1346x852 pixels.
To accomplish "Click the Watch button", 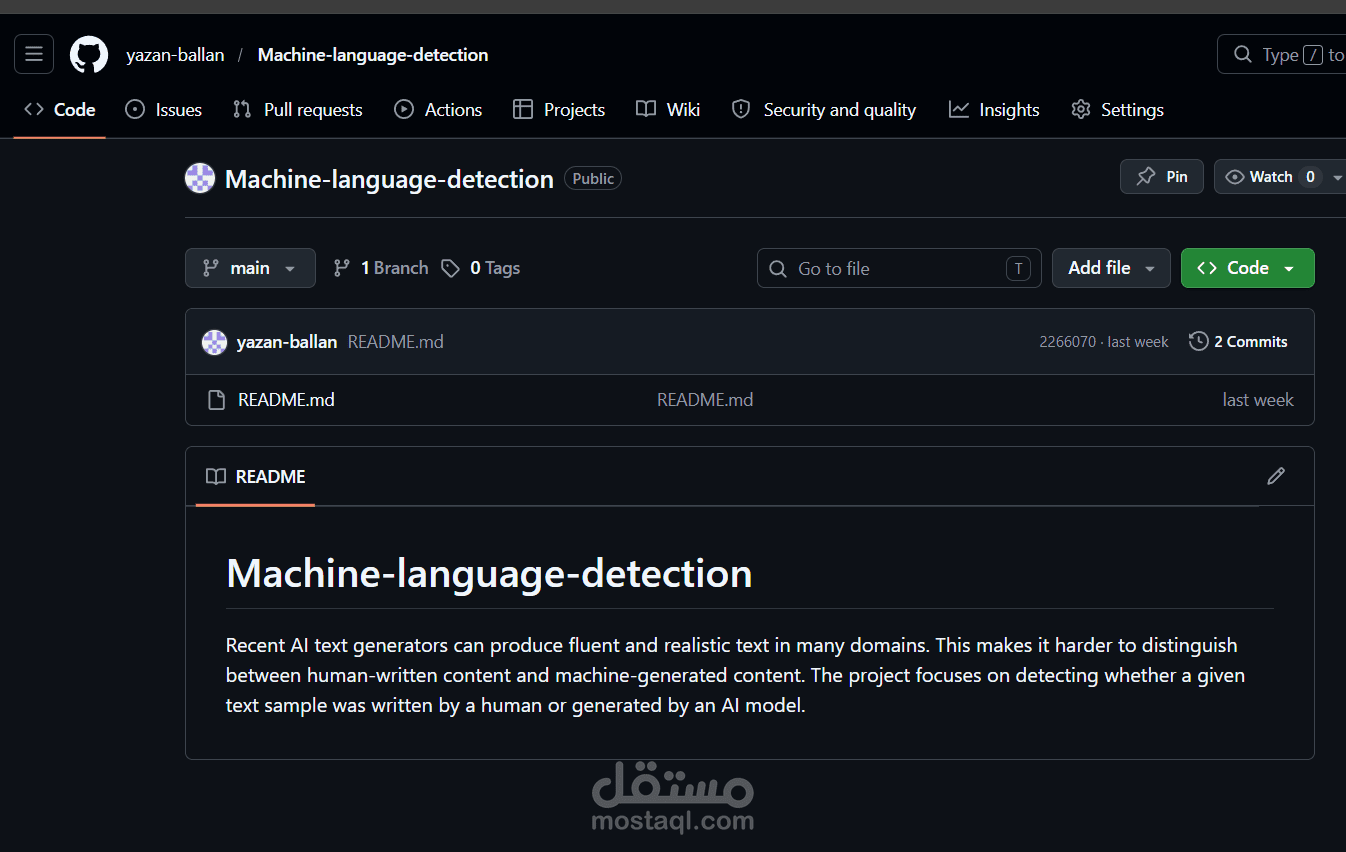I will (1270, 177).
